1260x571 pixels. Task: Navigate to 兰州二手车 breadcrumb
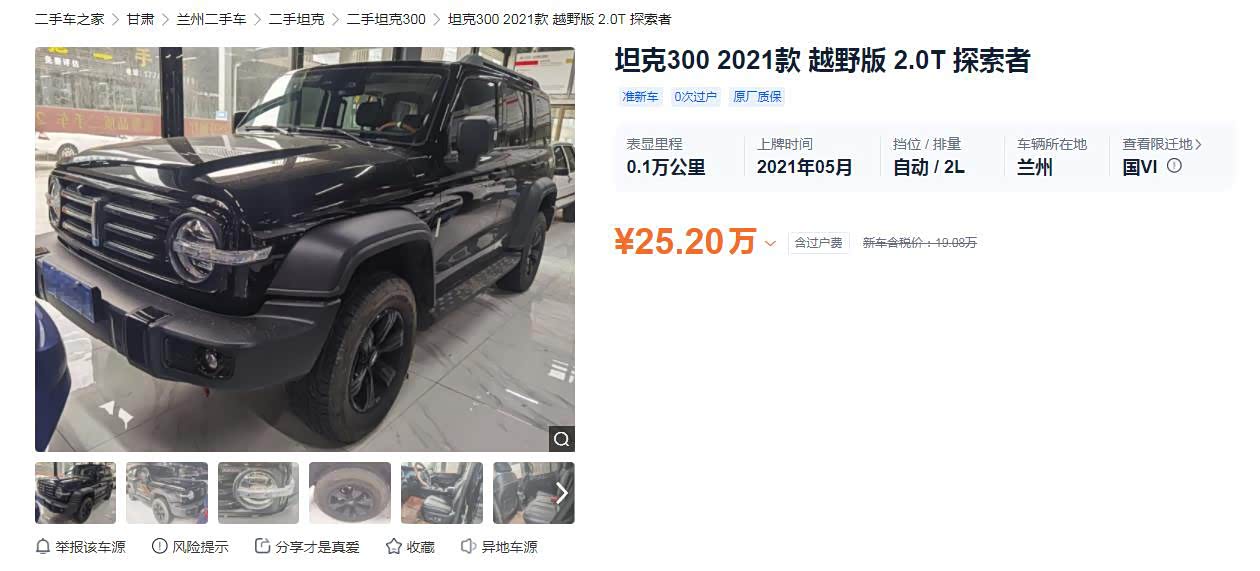(211, 19)
